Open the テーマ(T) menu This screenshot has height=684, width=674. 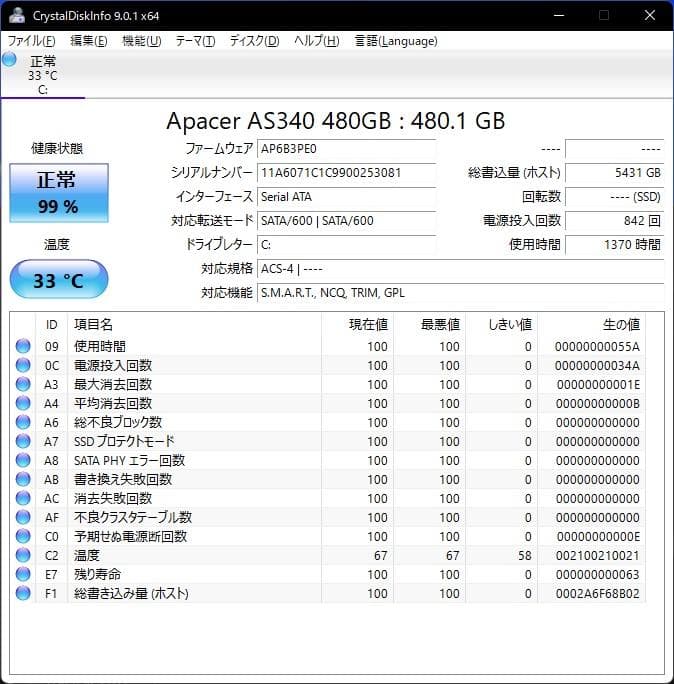tap(195, 41)
